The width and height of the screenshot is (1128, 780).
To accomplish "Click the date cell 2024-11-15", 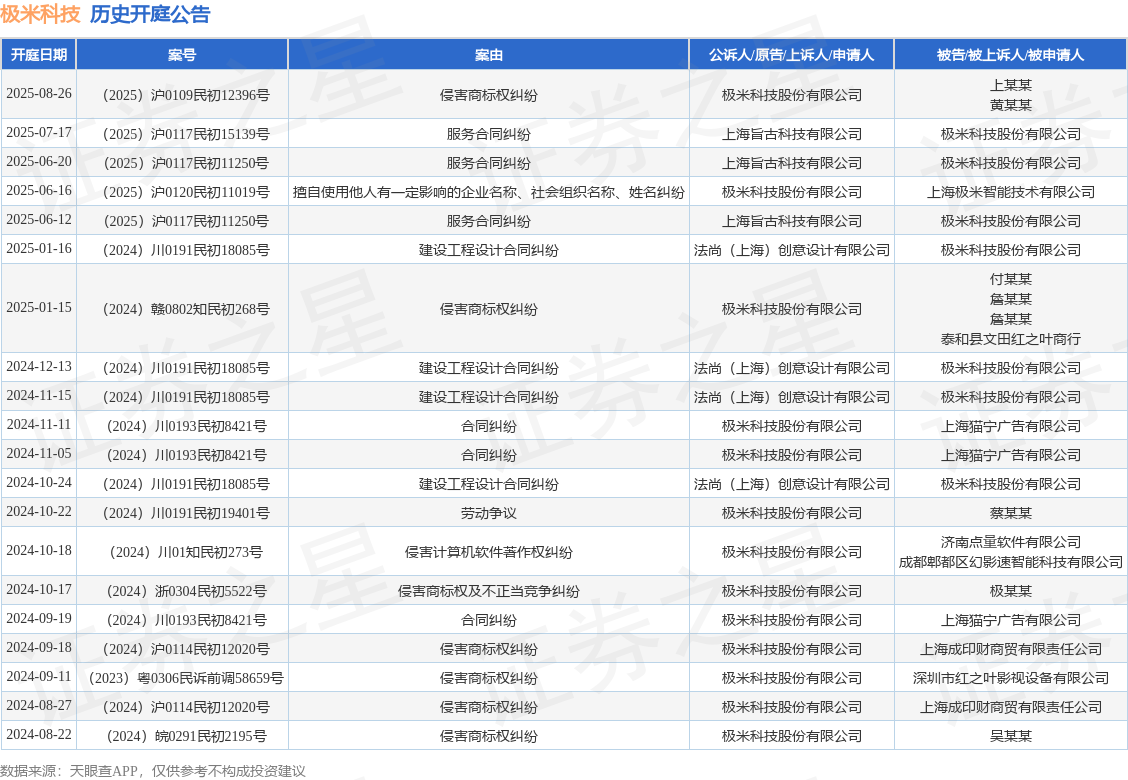I will [39, 395].
